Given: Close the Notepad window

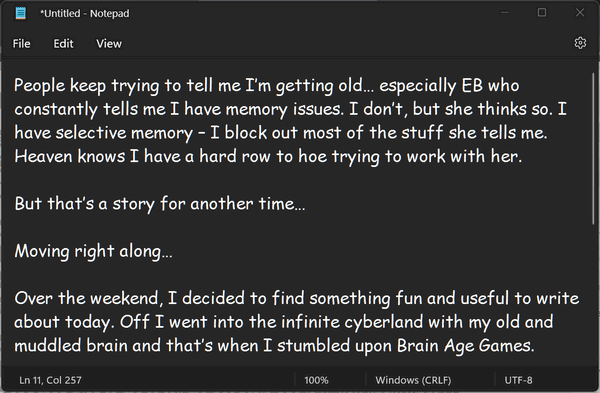Looking at the screenshot, I should pos(580,13).
